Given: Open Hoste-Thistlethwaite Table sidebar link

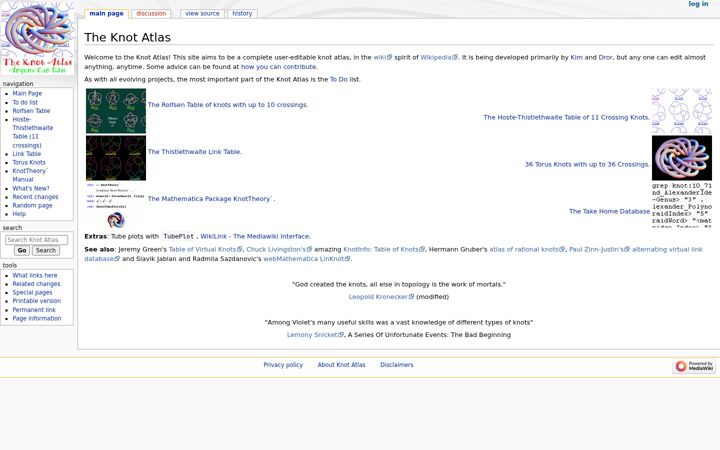Looking at the screenshot, I should click(33, 132).
